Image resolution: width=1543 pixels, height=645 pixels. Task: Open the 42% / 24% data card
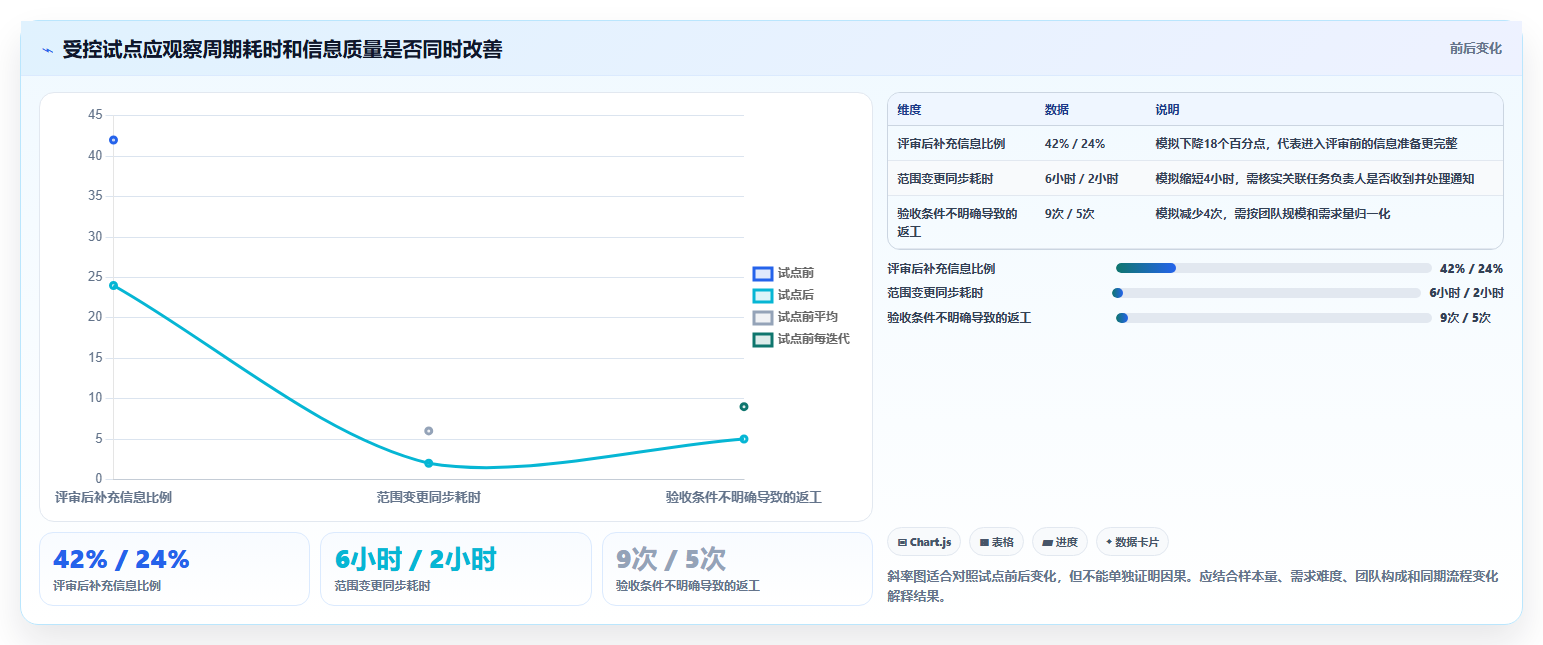(174, 569)
